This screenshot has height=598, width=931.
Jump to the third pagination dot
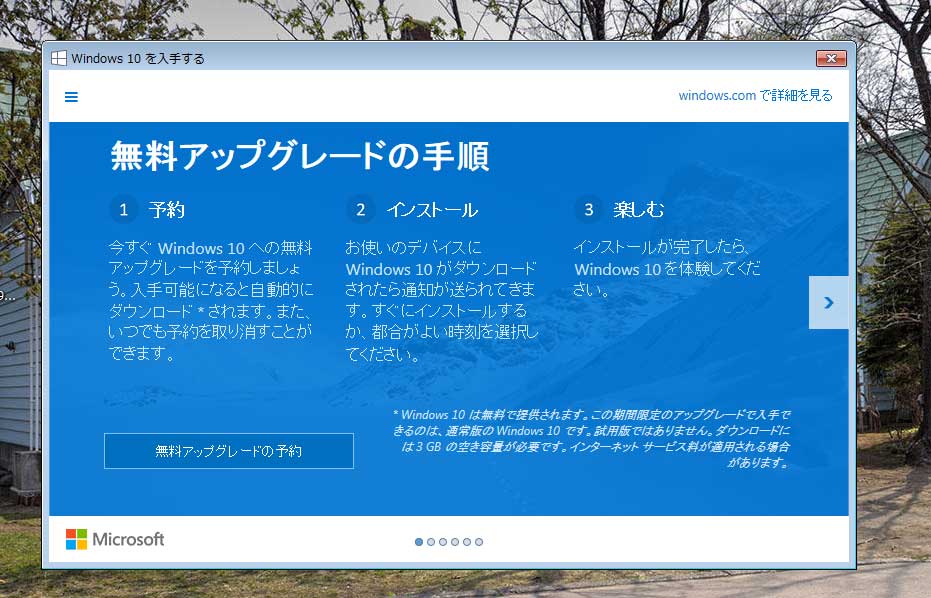click(x=443, y=542)
